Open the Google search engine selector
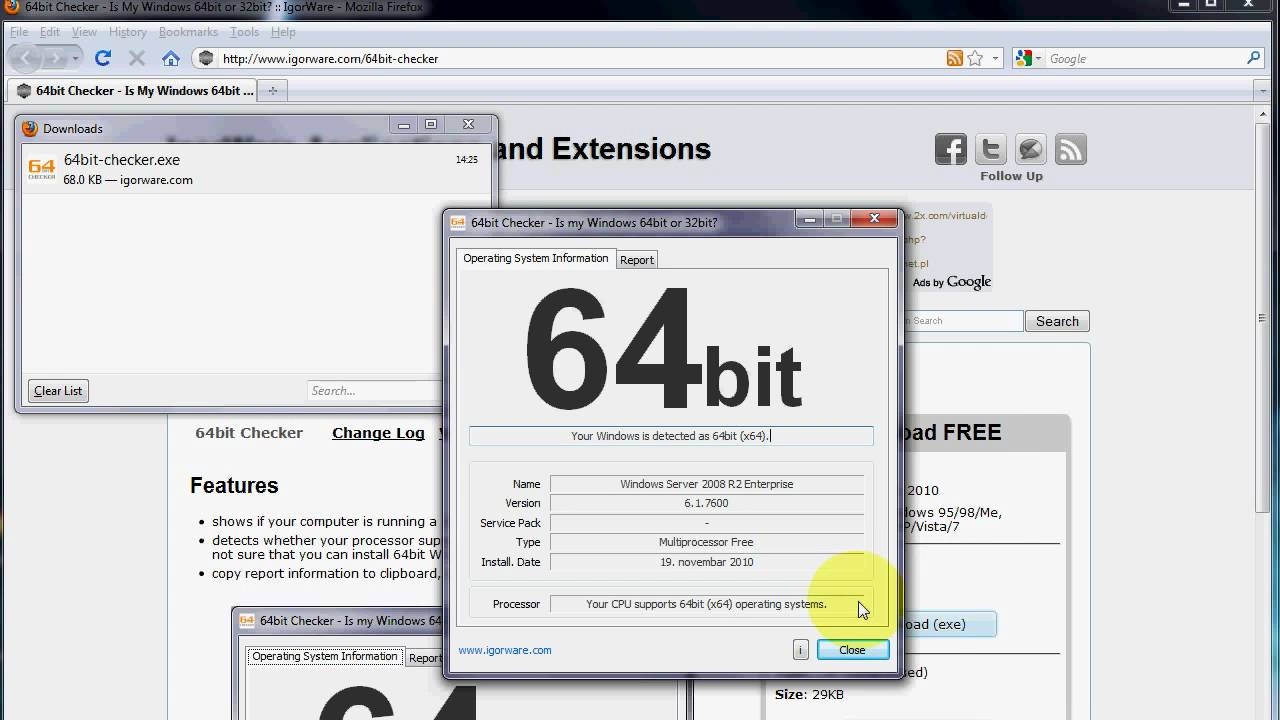Screen dimensions: 1280x720 [x=1028, y=58]
